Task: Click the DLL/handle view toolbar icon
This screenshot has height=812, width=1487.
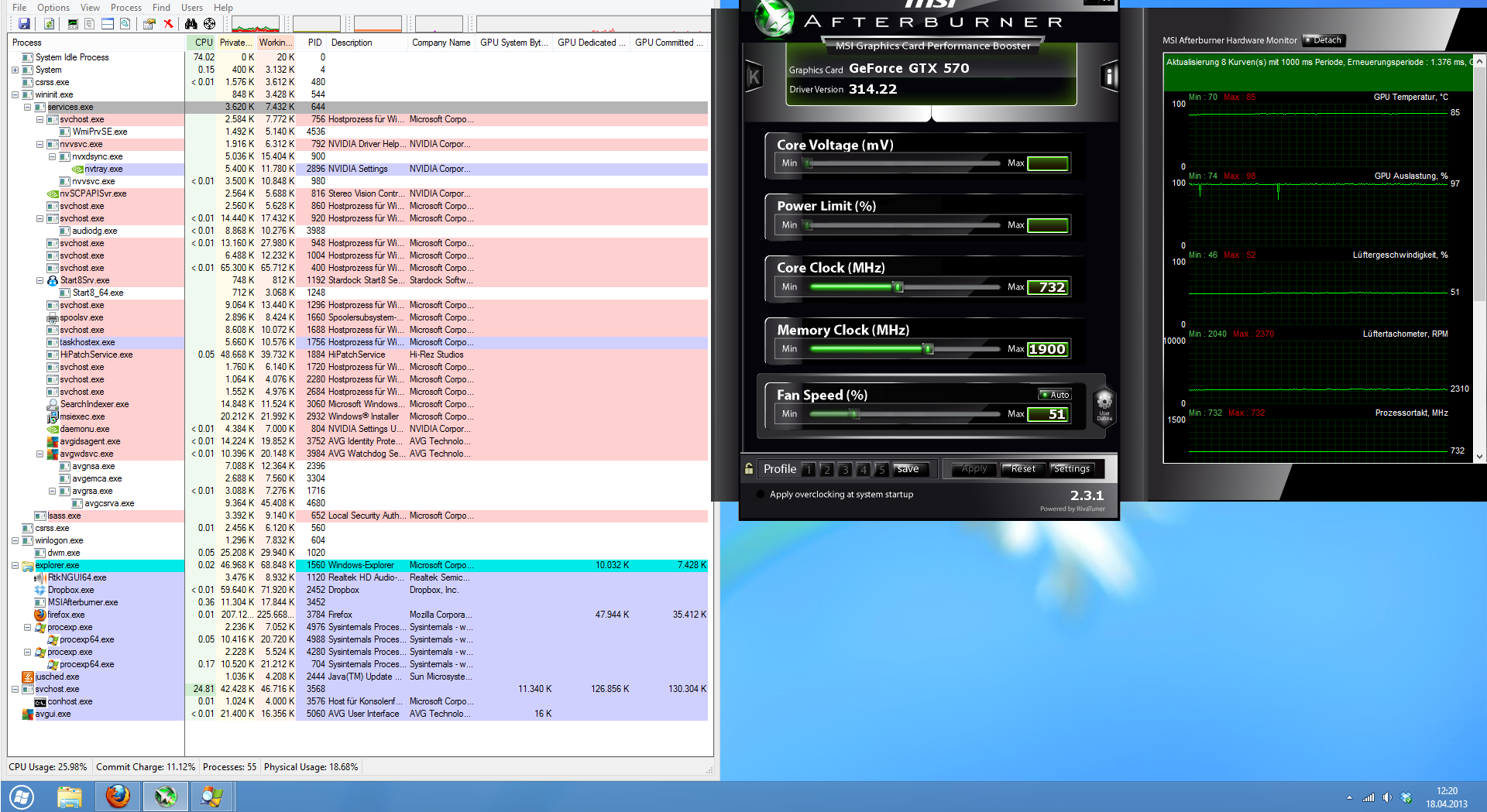Action: coord(125,24)
